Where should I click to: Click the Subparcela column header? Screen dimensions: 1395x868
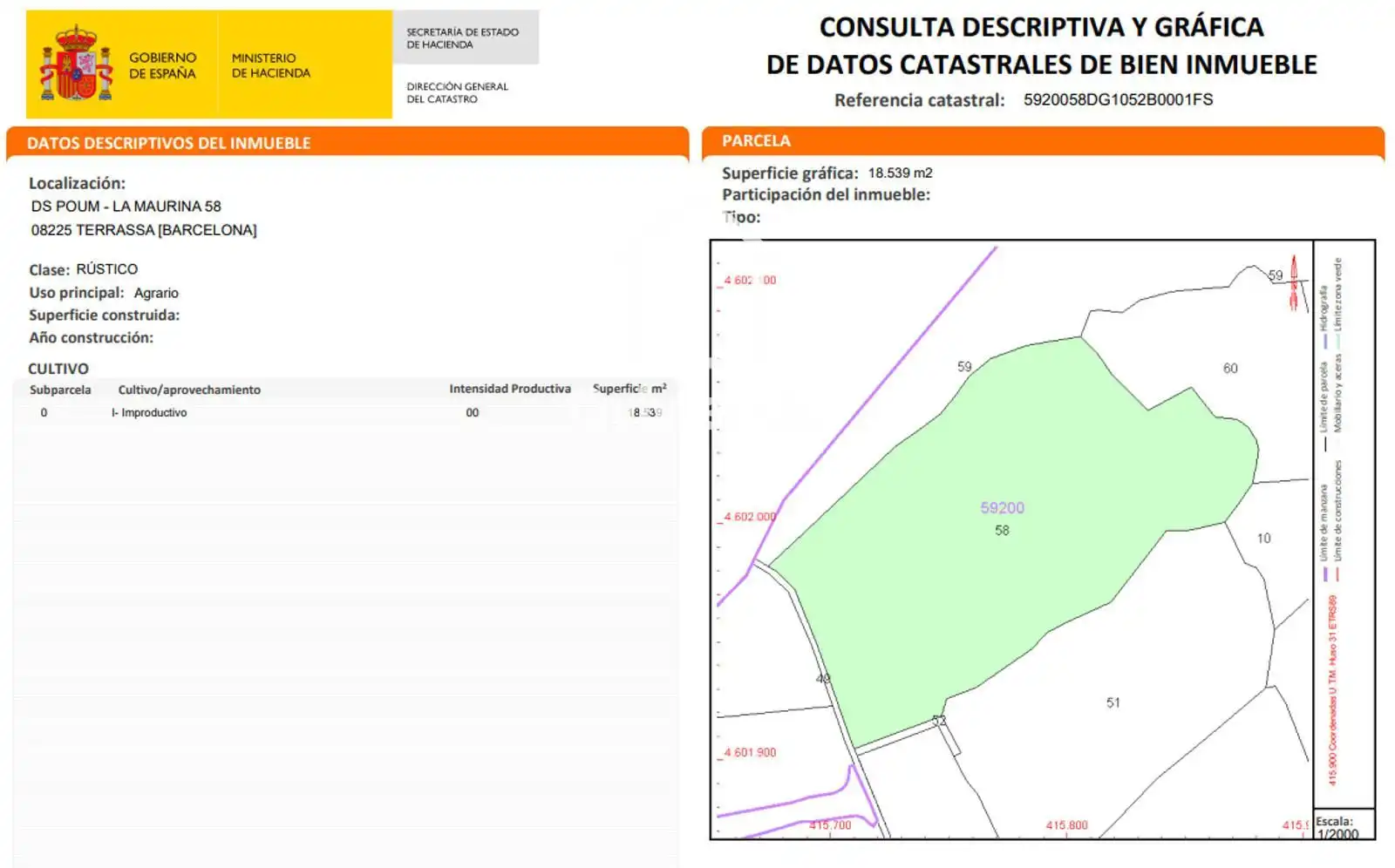tap(60, 390)
